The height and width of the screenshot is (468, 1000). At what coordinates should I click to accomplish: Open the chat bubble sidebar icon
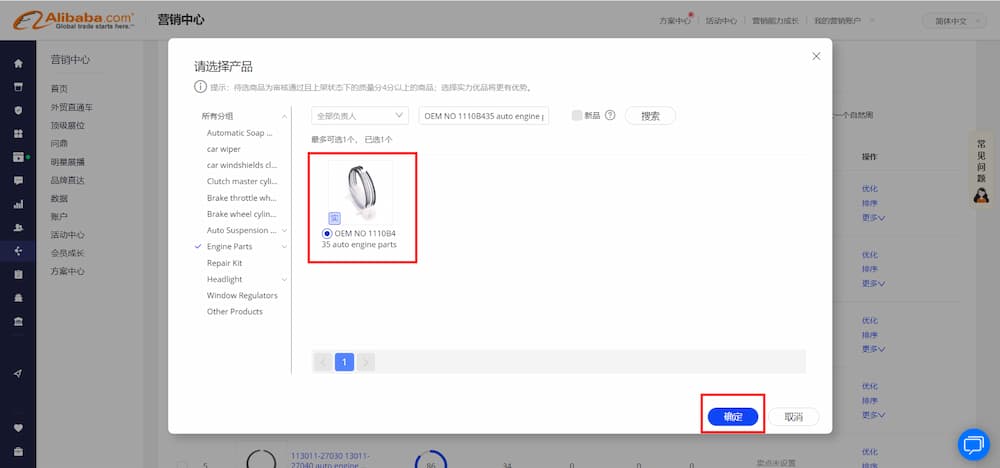[x=18, y=180]
